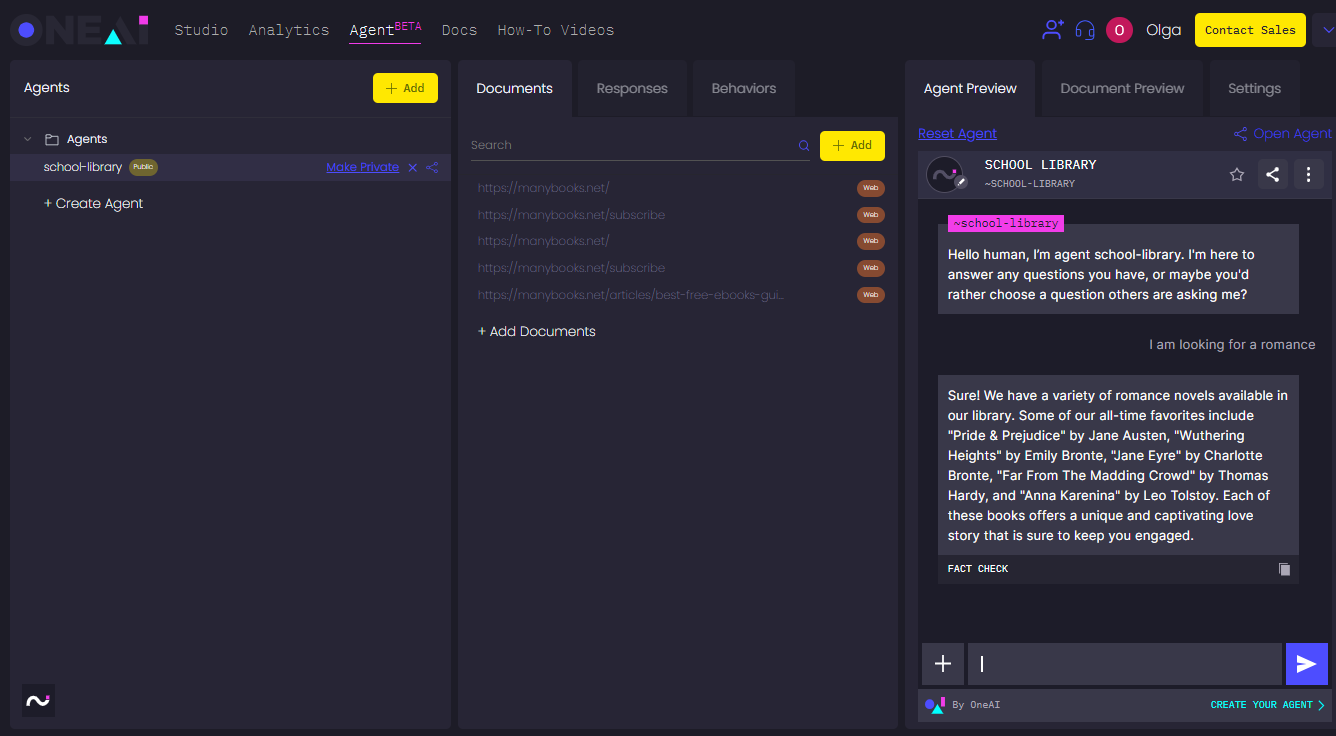Screen dimensions: 1336x736
Task: Open the headset support icon
Action: tap(1085, 30)
